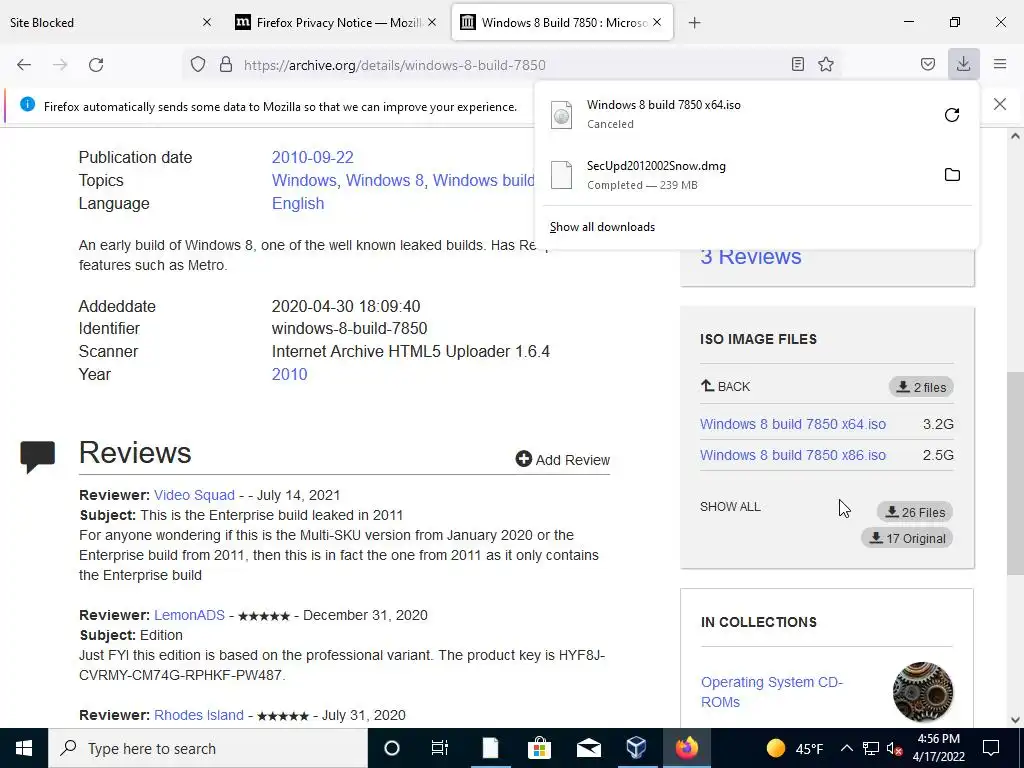Viewport: 1024px width, 768px height.
Task: Open Task View on the taskbar
Action: pyautogui.click(x=440, y=748)
